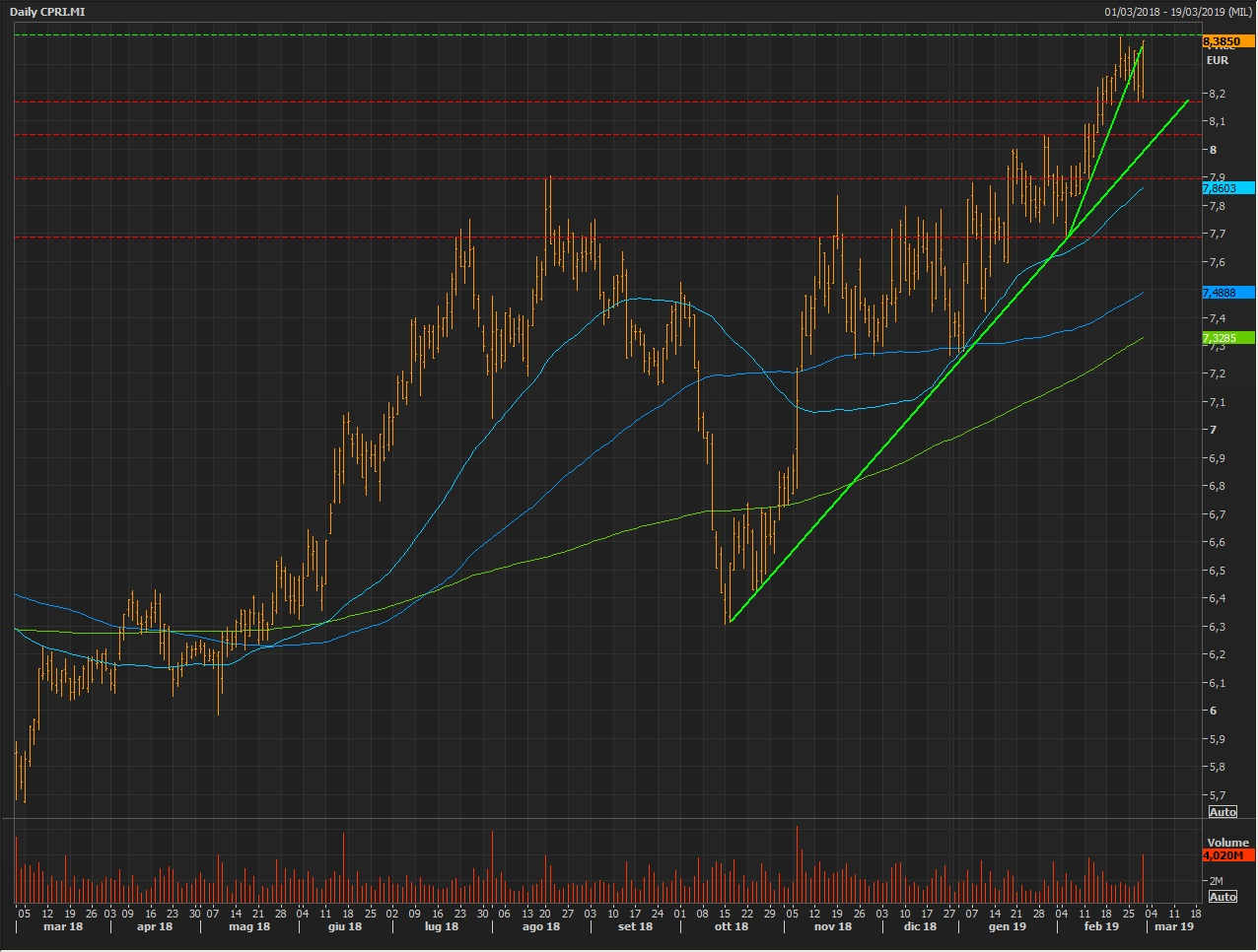Click the Daily CPRI.MI chart title
The height and width of the screenshot is (952, 1258).
pos(47,12)
